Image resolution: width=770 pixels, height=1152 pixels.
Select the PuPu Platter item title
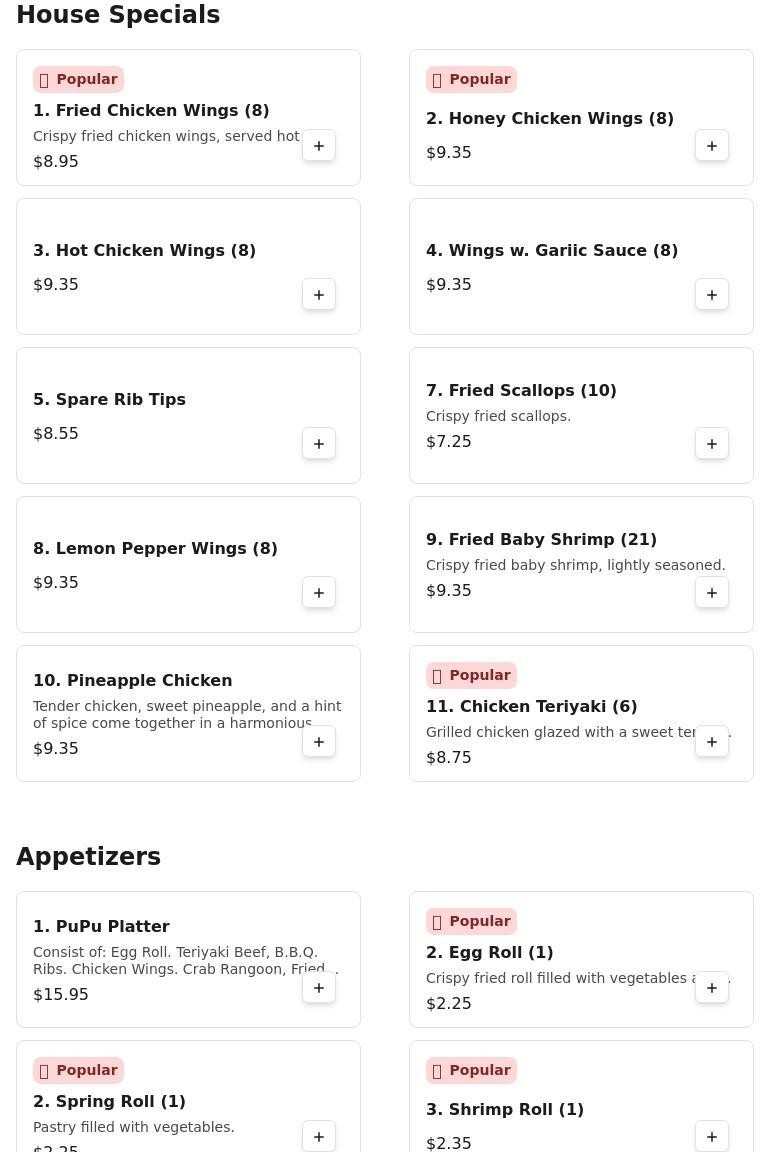coord(101,926)
